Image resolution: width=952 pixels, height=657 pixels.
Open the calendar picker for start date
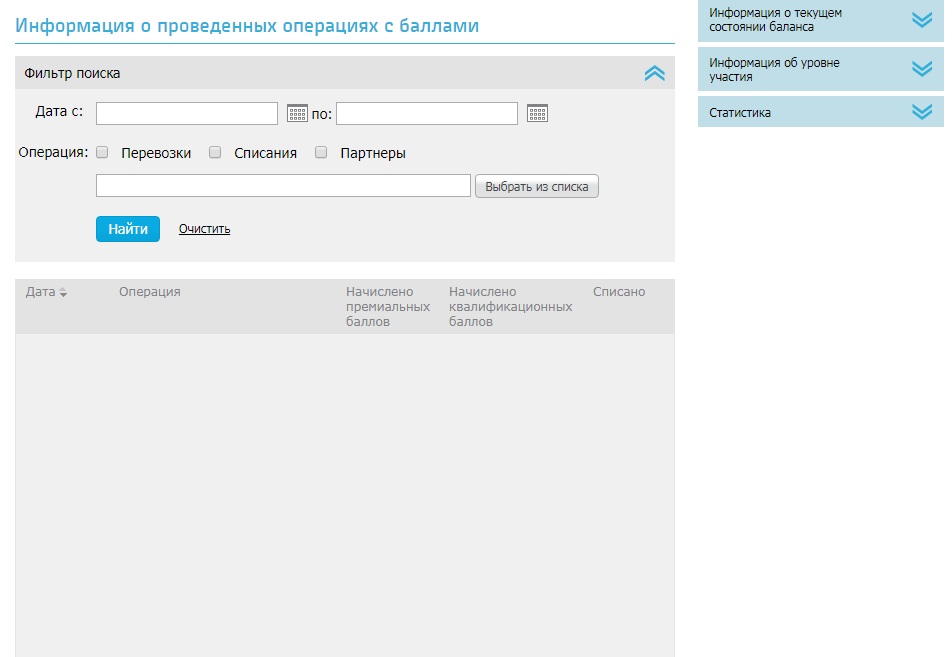[x=297, y=113]
